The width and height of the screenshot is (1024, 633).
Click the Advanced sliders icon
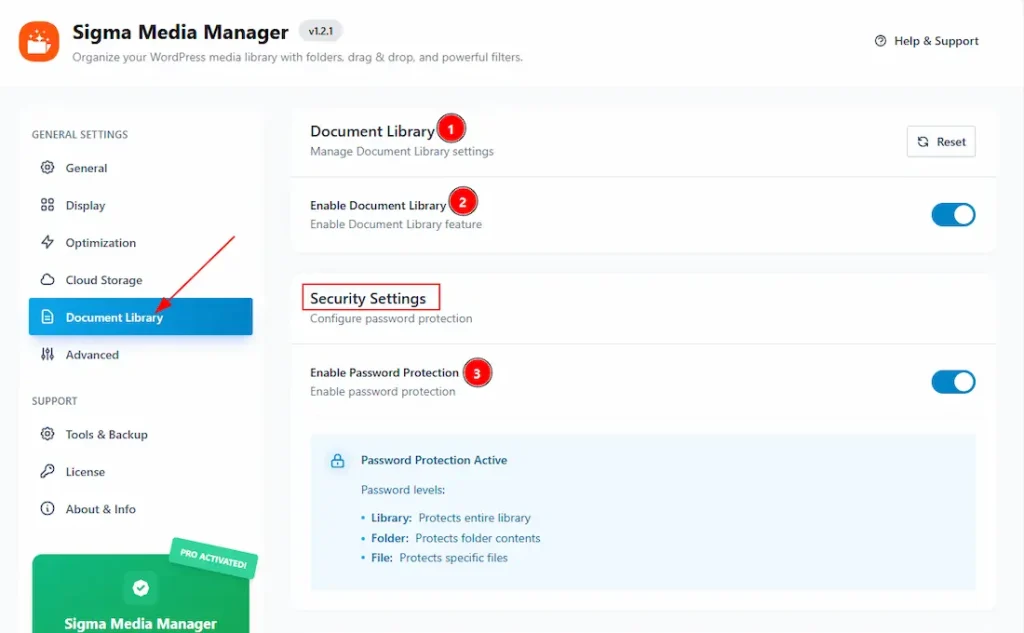(x=47, y=355)
